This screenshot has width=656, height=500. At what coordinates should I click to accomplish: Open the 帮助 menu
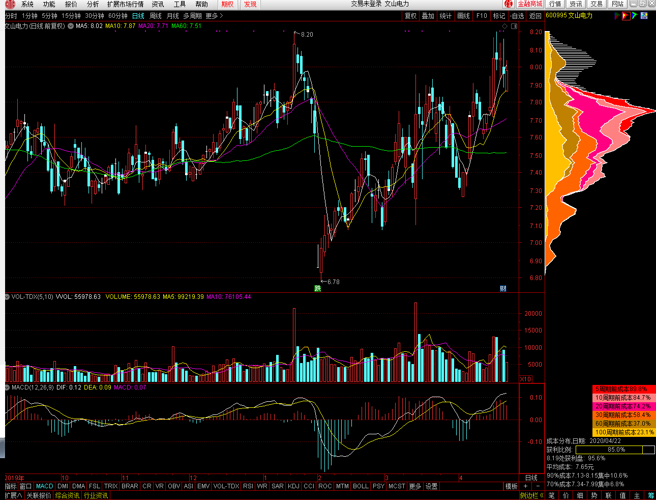202,4
